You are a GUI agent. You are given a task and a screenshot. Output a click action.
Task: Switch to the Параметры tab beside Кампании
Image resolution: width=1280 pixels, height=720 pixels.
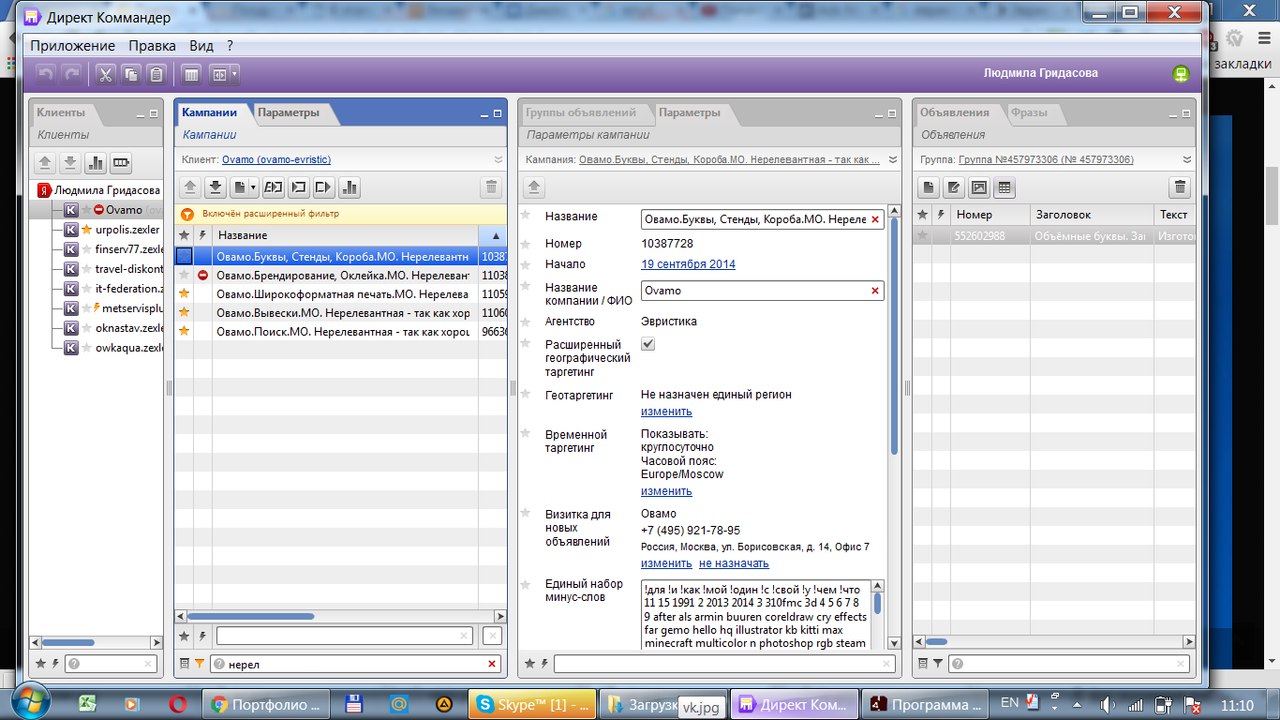[x=288, y=112]
